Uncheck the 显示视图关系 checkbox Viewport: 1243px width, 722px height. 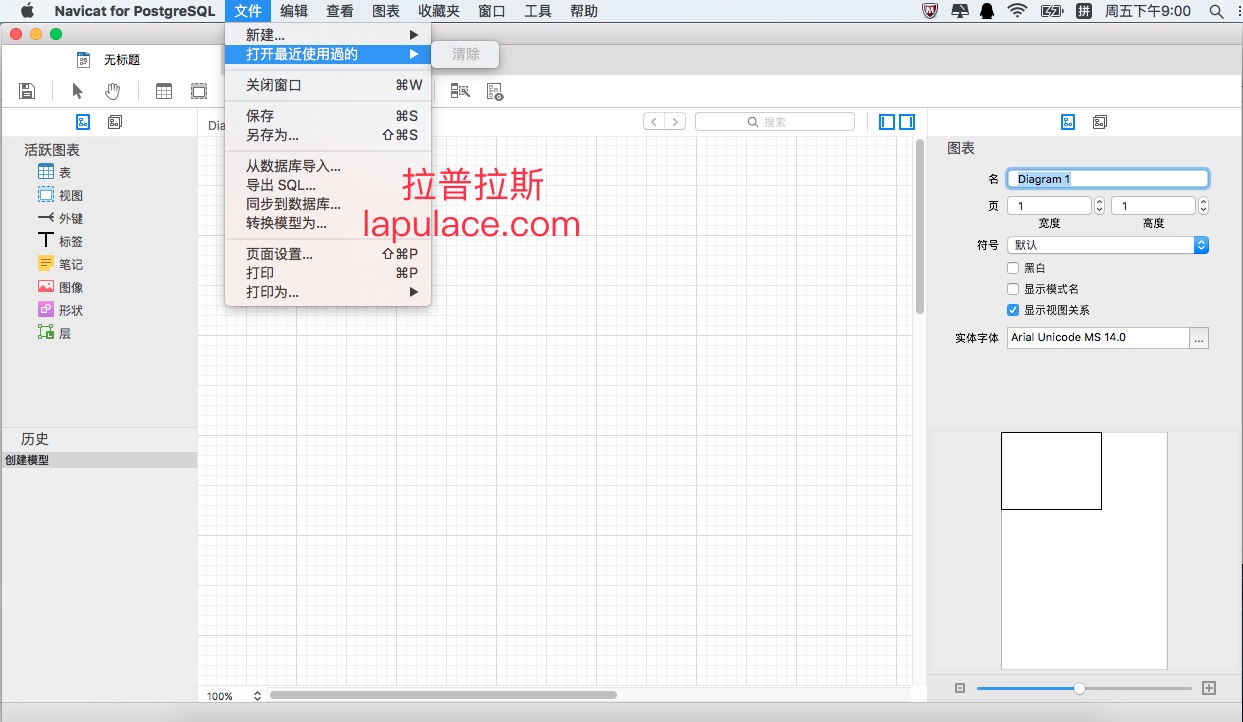(x=1013, y=310)
